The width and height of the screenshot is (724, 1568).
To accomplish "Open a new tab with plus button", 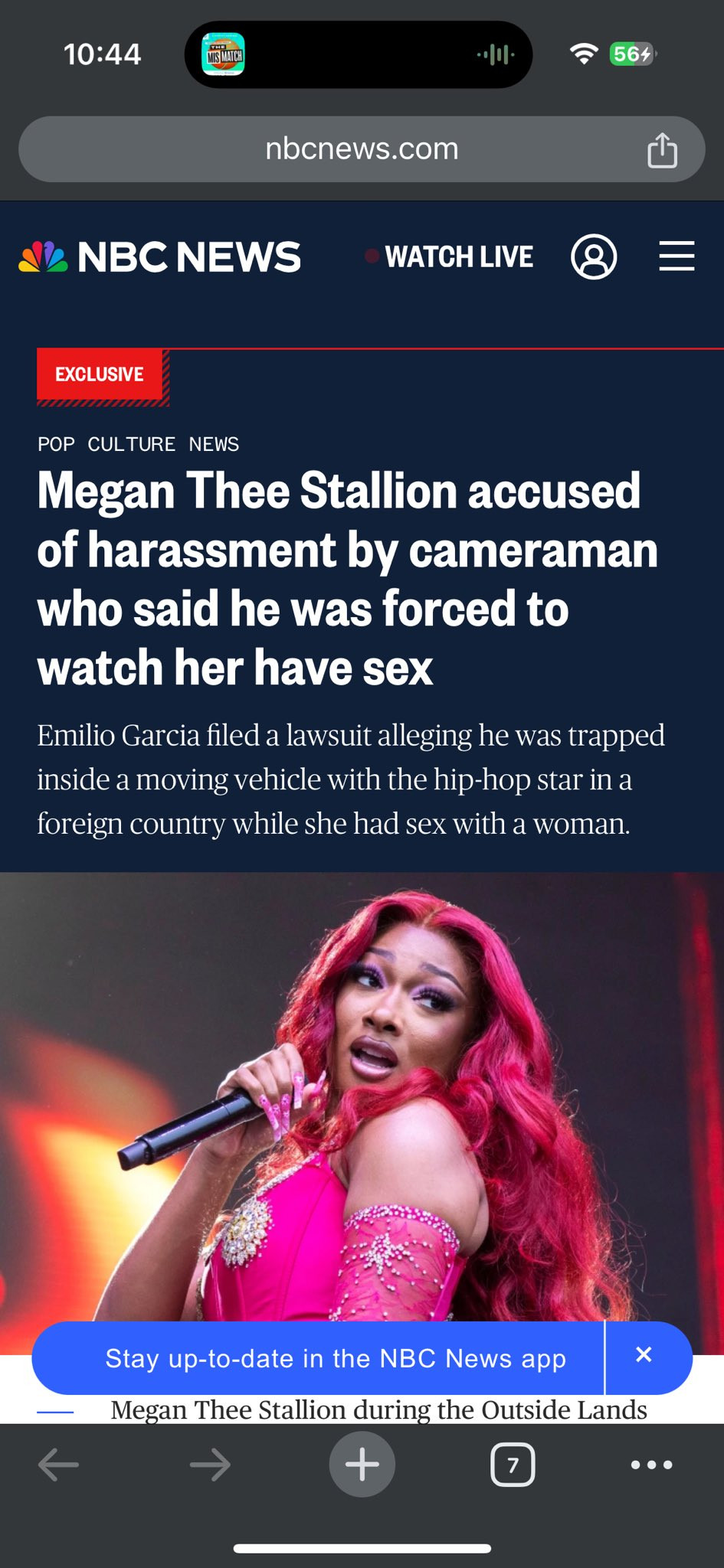I will 362,1464.
